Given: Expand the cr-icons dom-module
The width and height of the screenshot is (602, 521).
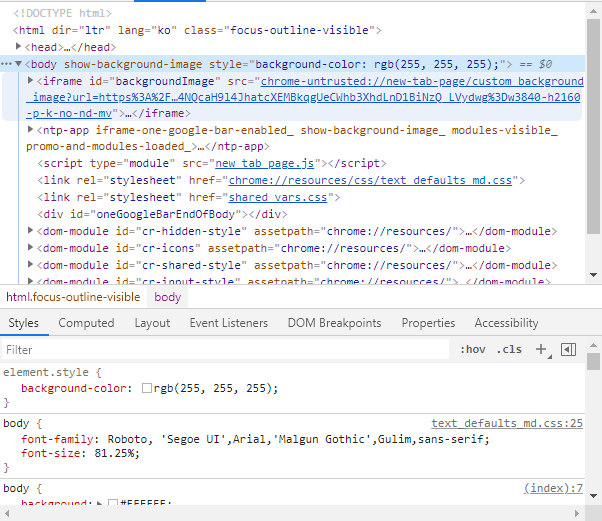Looking at the screenshot, I should tap(30, 247).
